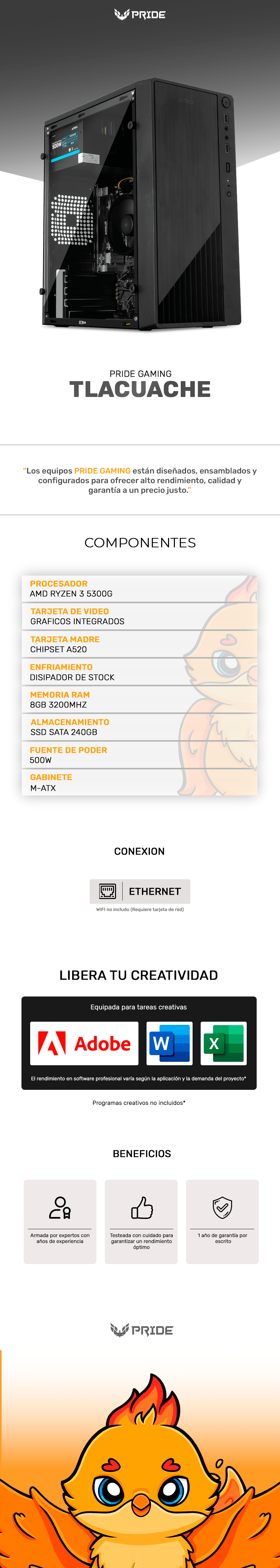Viewport: 280px width, 1568px height.
Task: Click the warranty shield check icon
Action: point(222,1208)
